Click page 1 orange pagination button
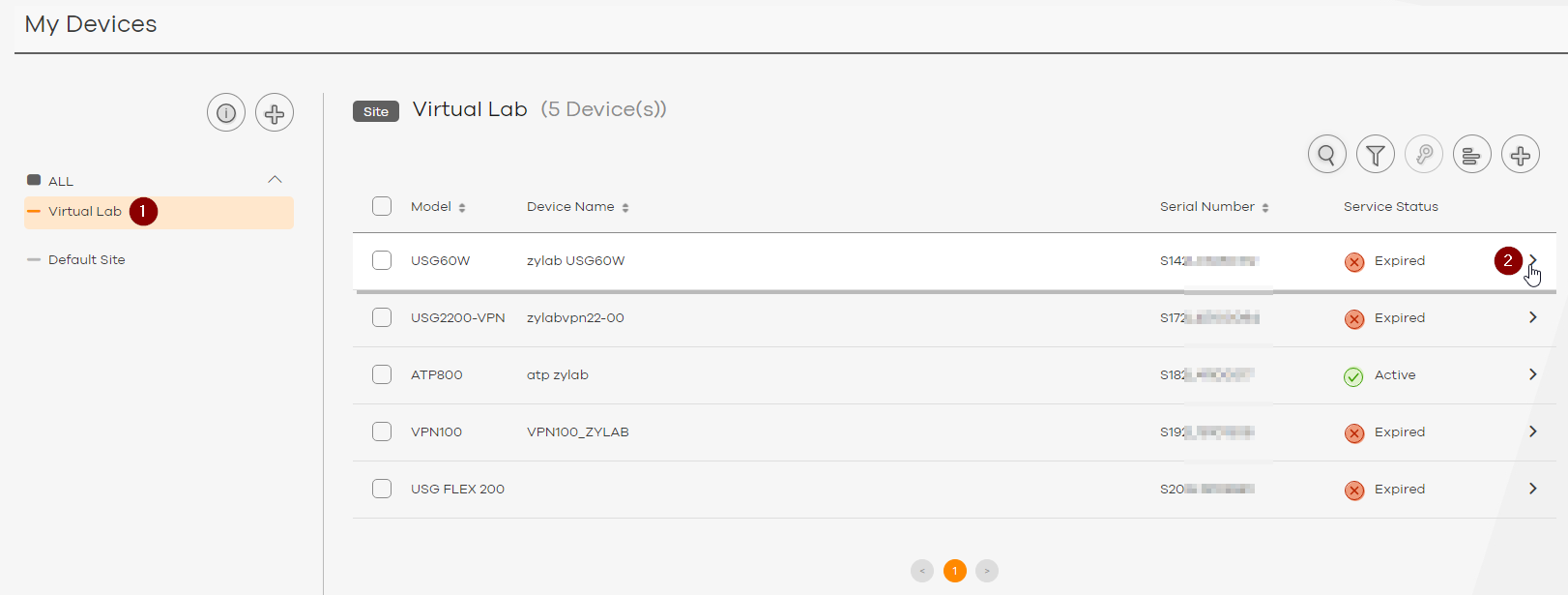This screenshot has height=595, width=1568. coord(954,571)
